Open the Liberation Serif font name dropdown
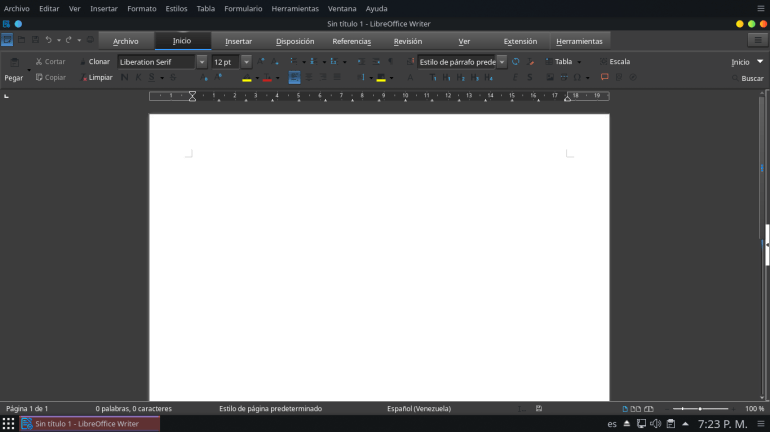 (202, 62)
